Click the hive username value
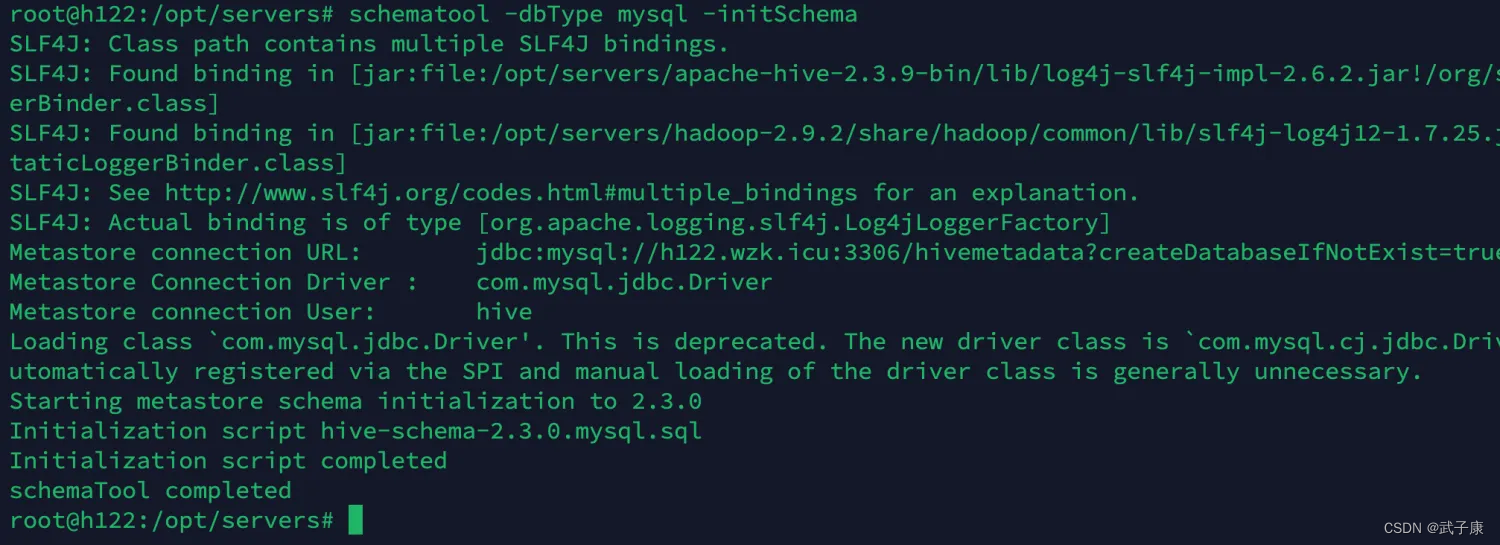Viewport: 1500px width, 545px height. (504, 312)
